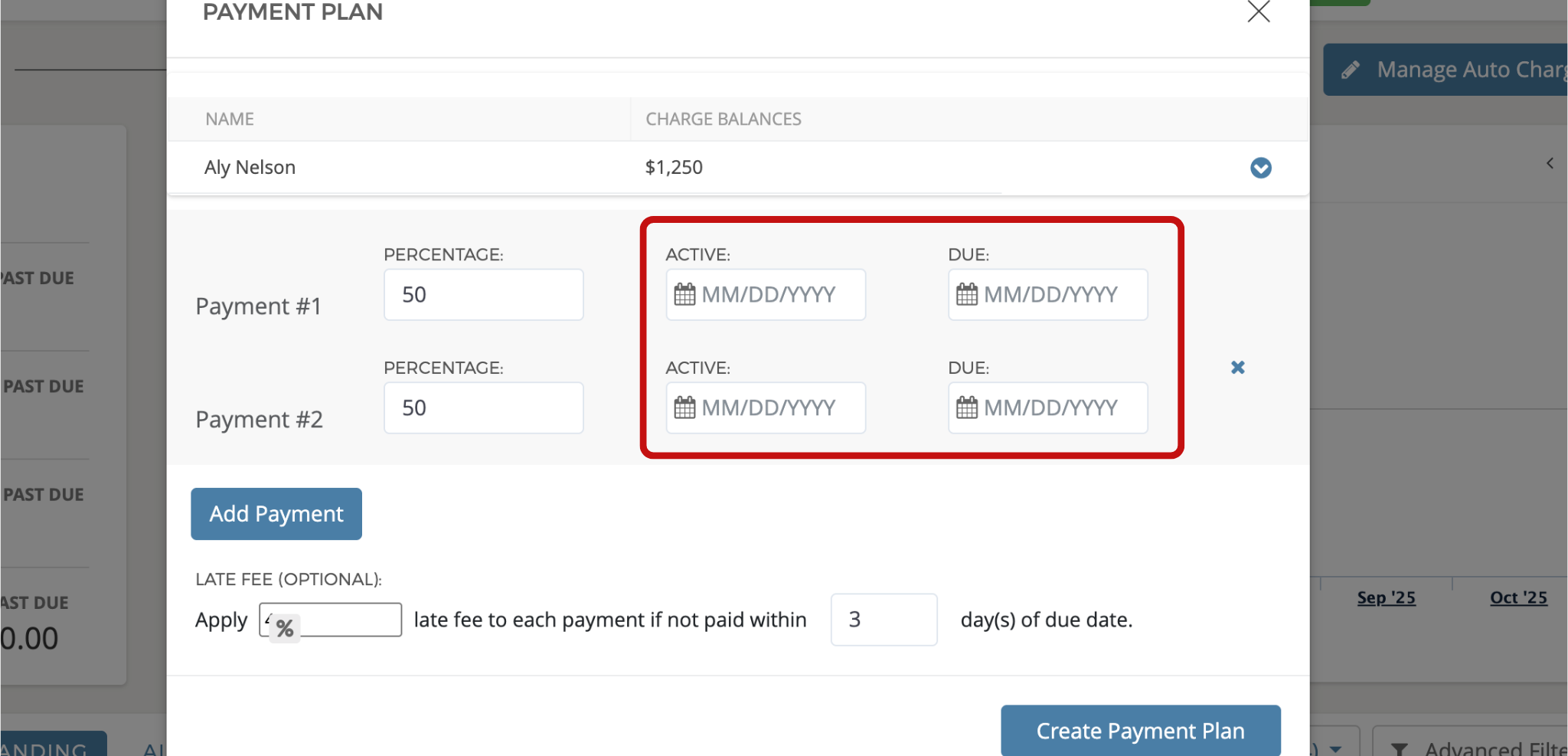Viewport: 1568px width, 756px height.
Task: Open the Advanced Filter button
Action: coord(1474,746)
